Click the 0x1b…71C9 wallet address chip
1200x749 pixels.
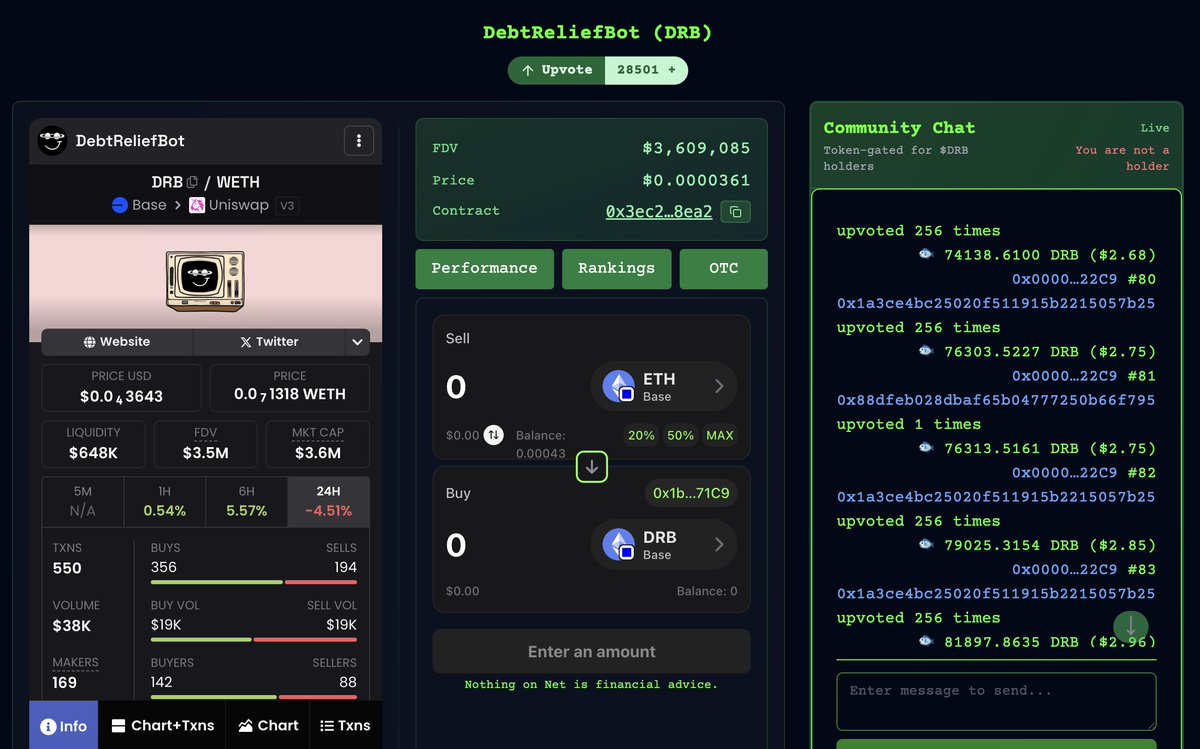coord(691,493)
